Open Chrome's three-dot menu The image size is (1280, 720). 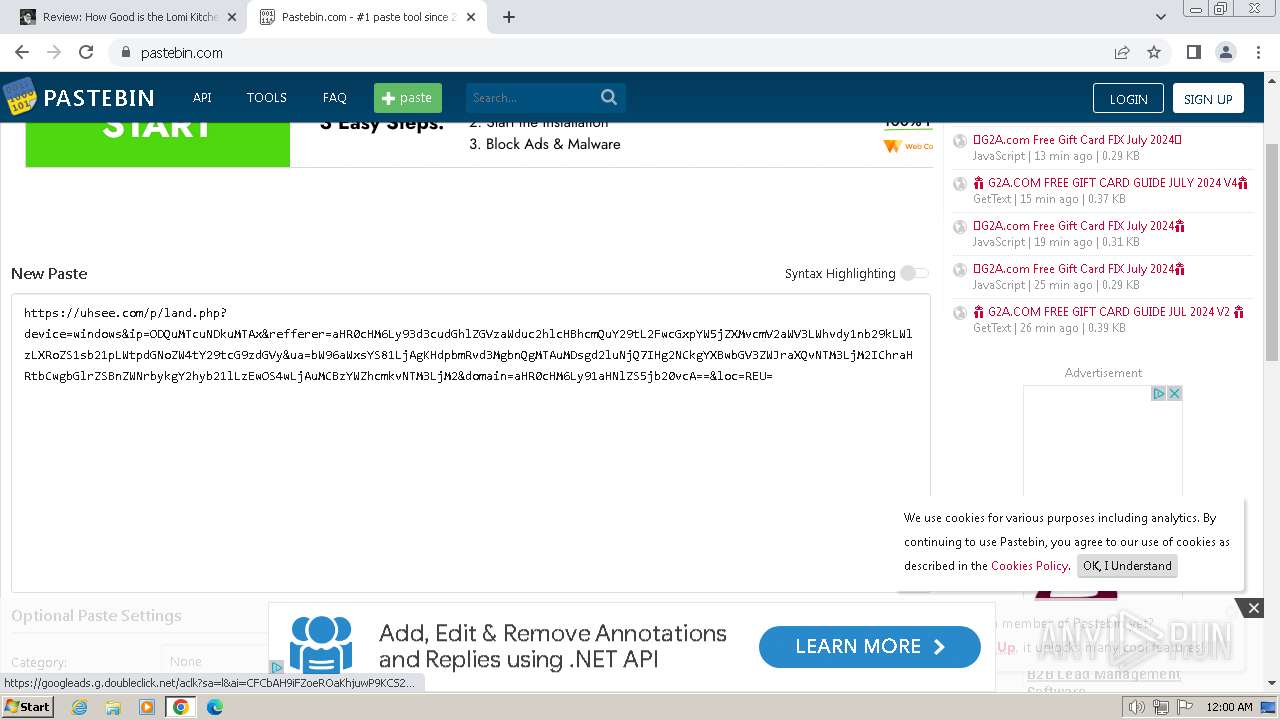1257,52
